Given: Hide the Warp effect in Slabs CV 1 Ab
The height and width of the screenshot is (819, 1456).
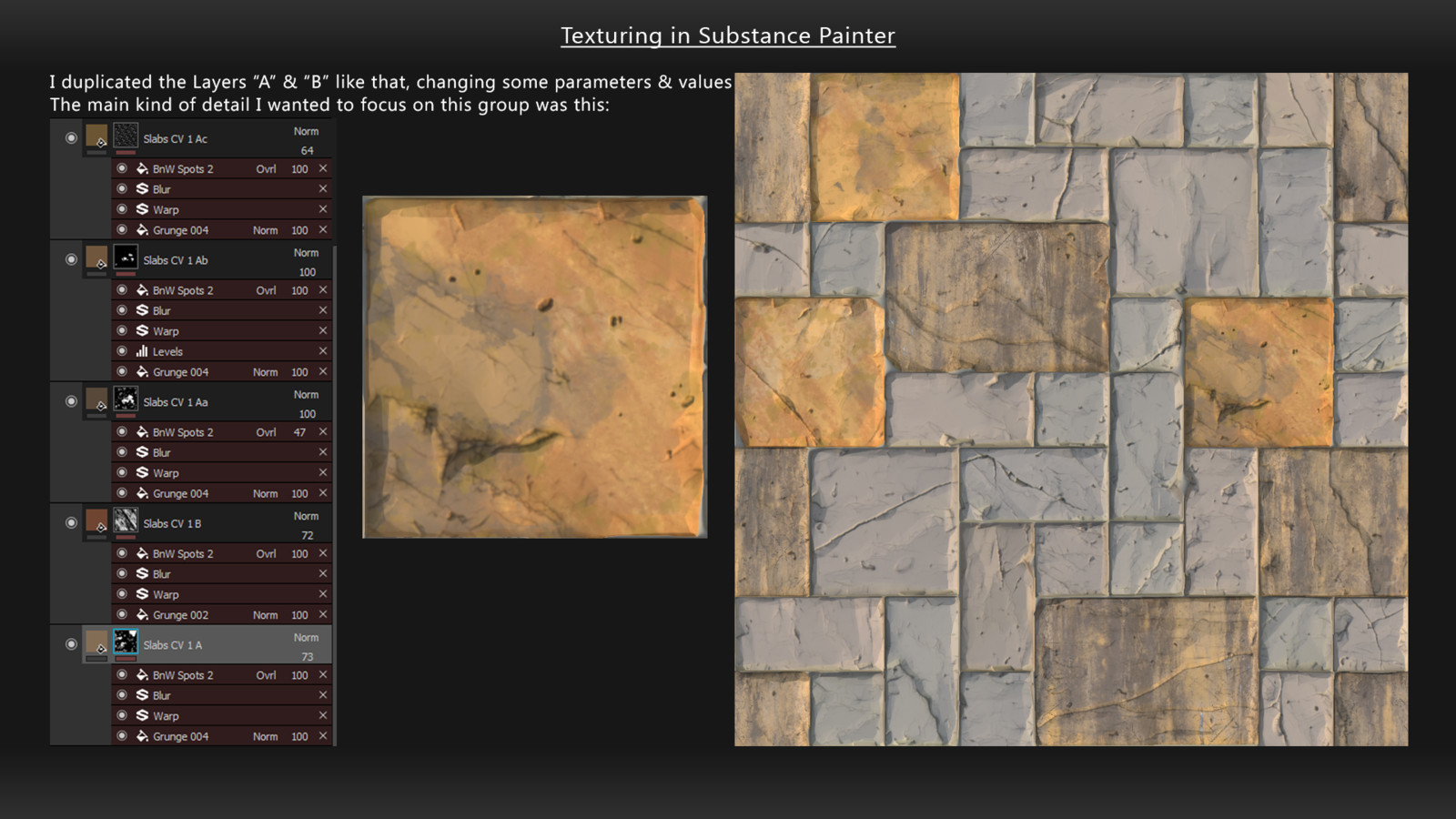Looking at the screenshot, I should coord(122,331).
